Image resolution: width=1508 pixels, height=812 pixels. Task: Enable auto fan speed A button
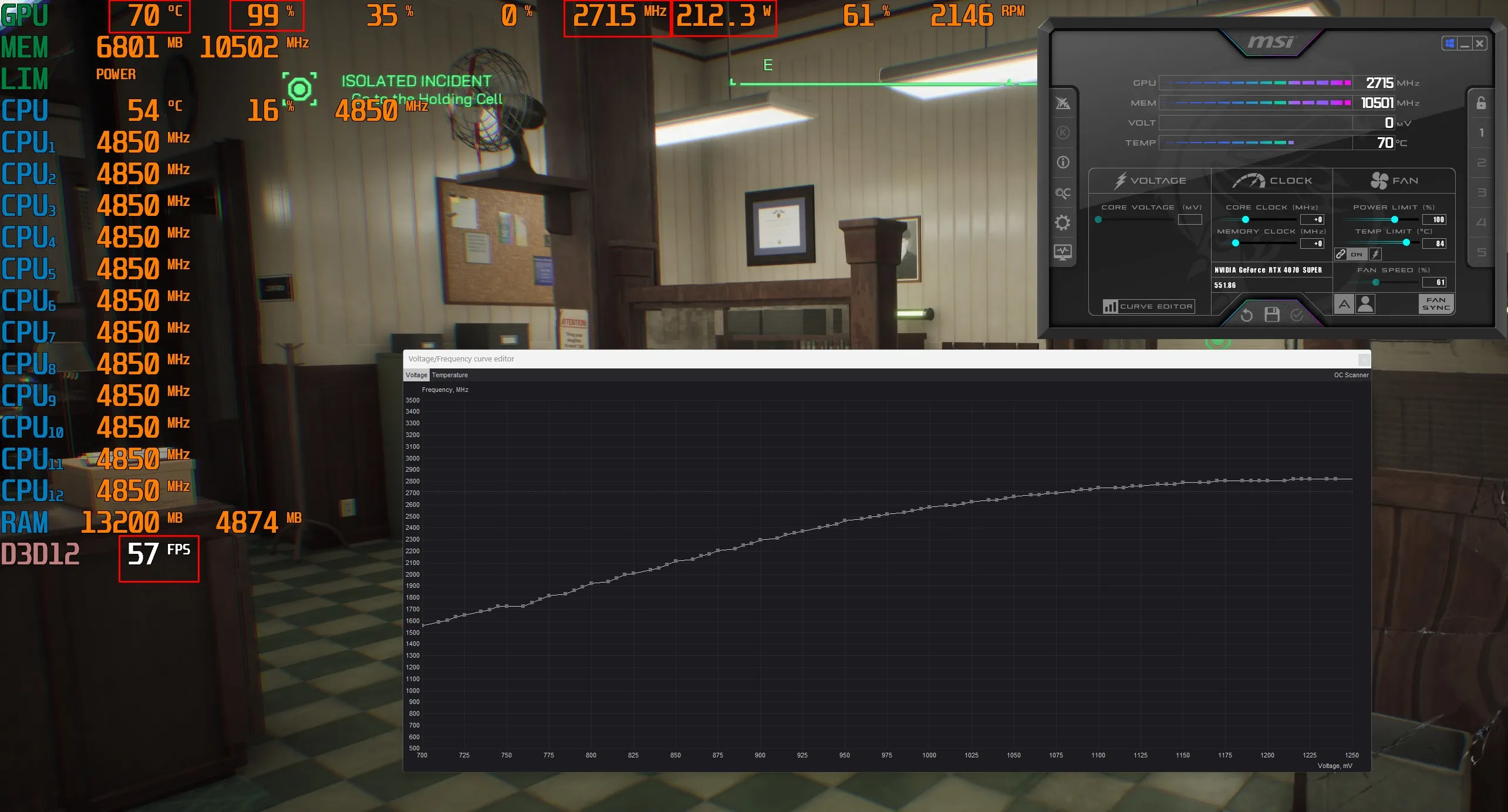1344,304
